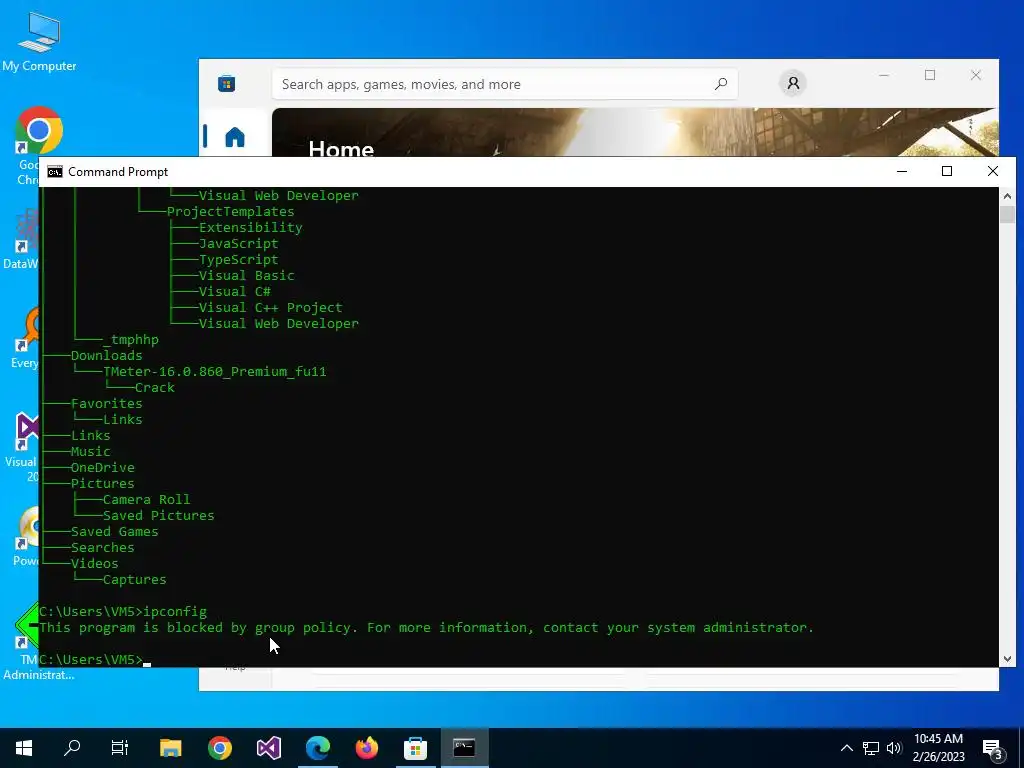
Task: Open network status tray icon
Action: (x=871, y=748)
